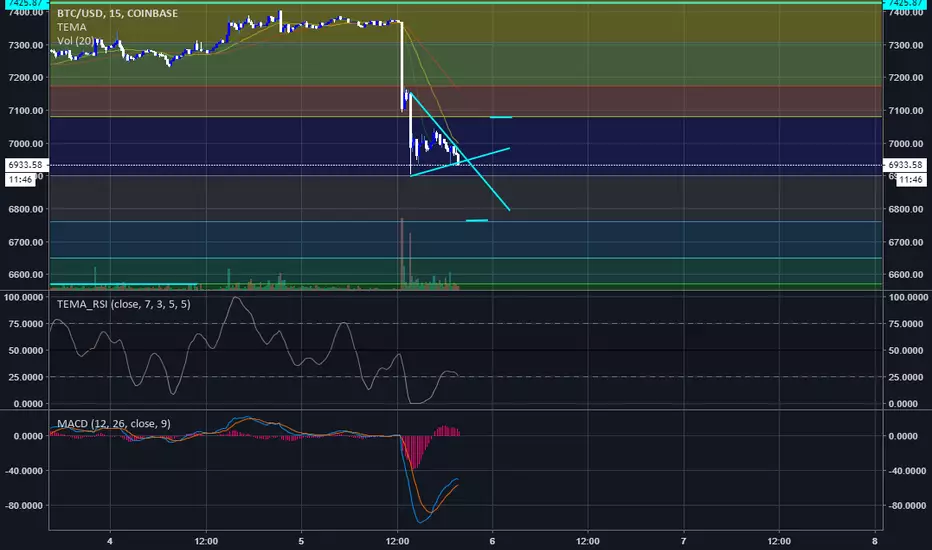The height and width of the screenshot is (550, 932).
Task: Click the BTC/USD, 15, COINBASE symbol title
Action: (117, 13)
